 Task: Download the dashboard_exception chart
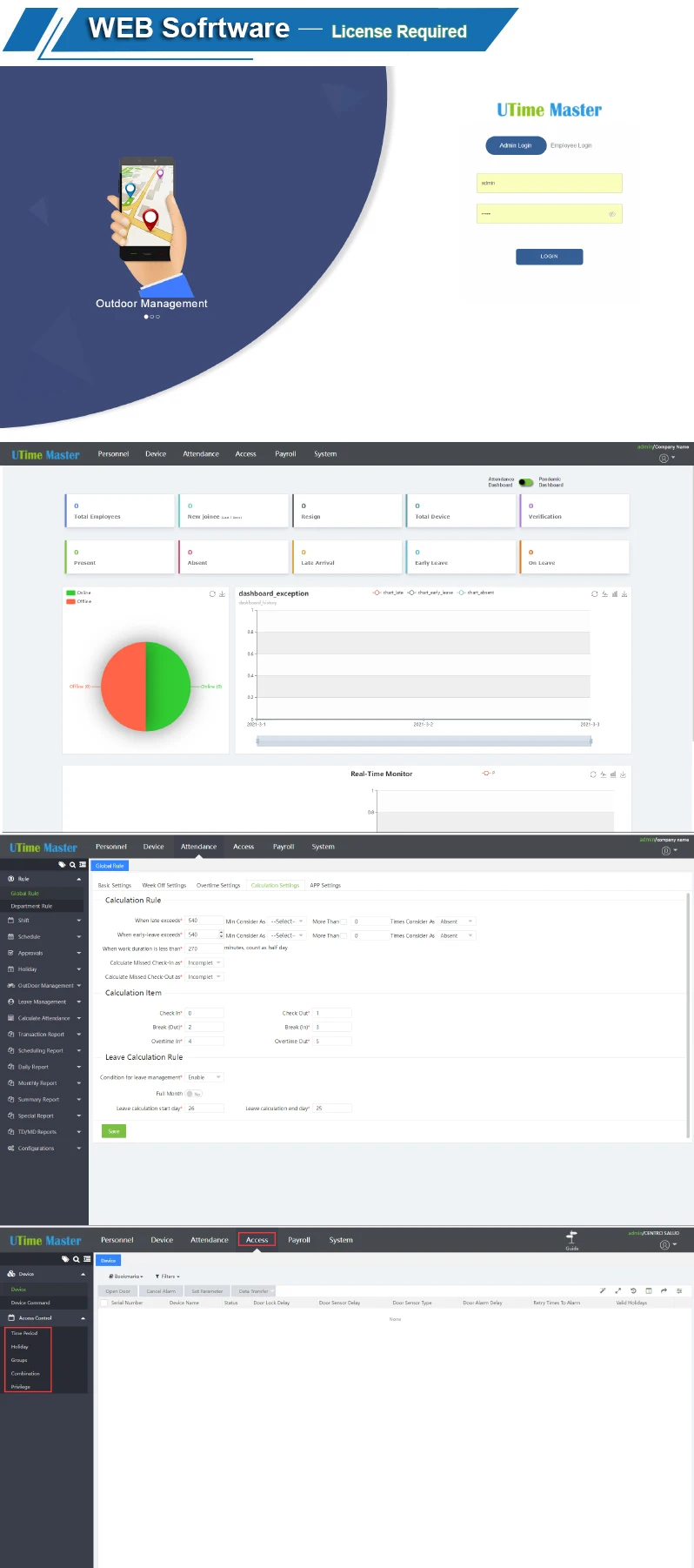pyautogui.click(x=624, y=594)
